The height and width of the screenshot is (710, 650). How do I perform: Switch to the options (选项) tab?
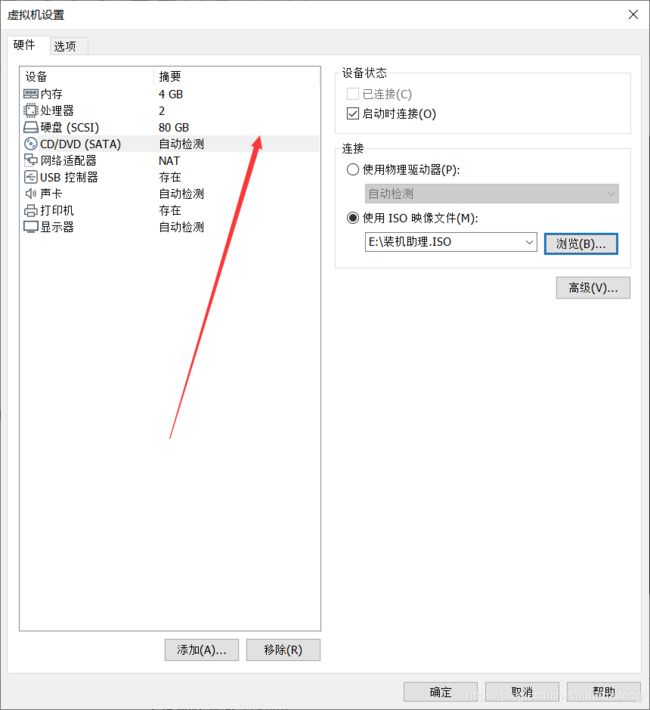[x=65, y=46]
